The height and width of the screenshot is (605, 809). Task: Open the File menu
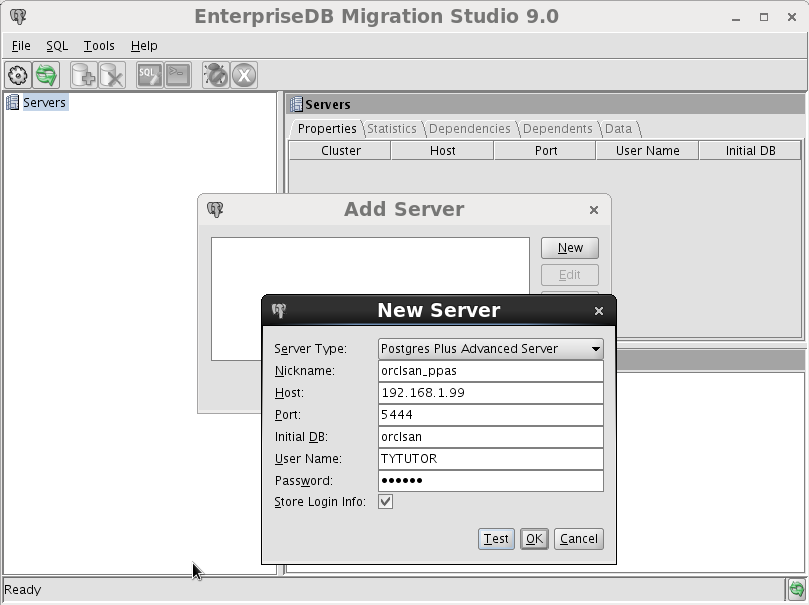tap(21, 46)
